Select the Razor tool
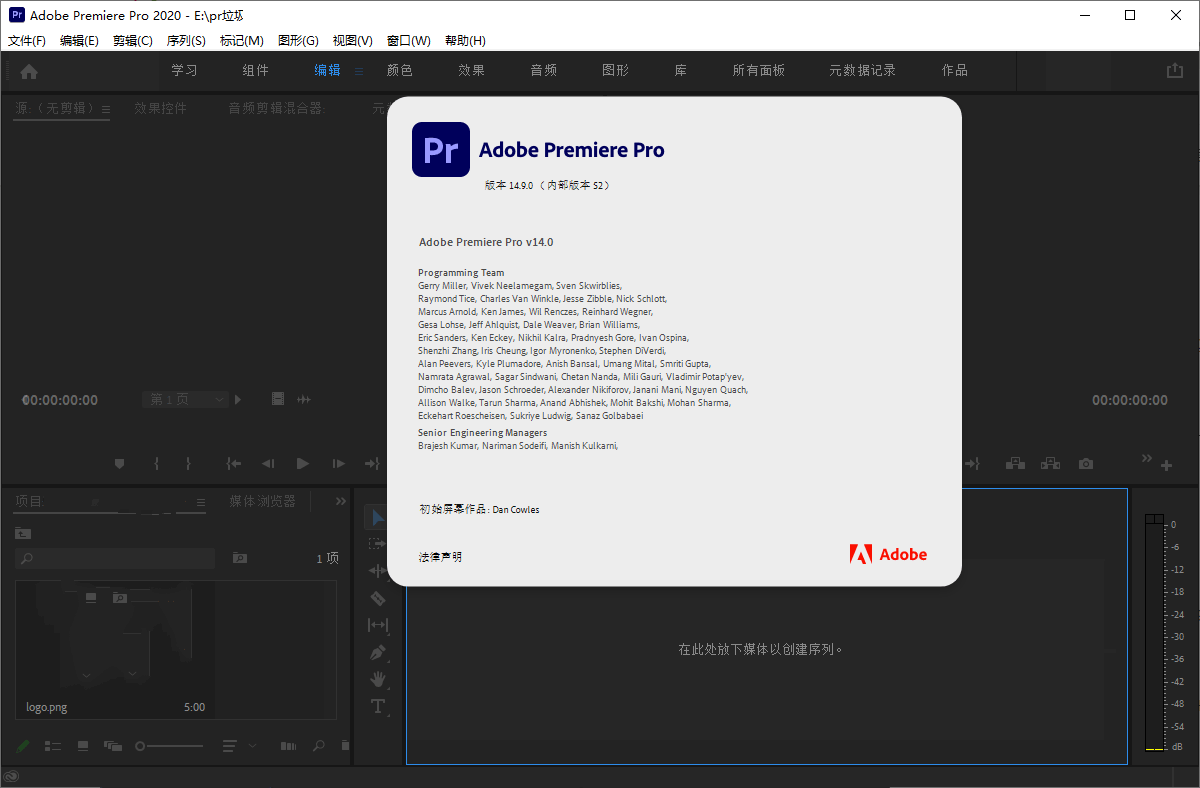The height and width of the screenshot is (788, 1200). [x=377, y=598]
